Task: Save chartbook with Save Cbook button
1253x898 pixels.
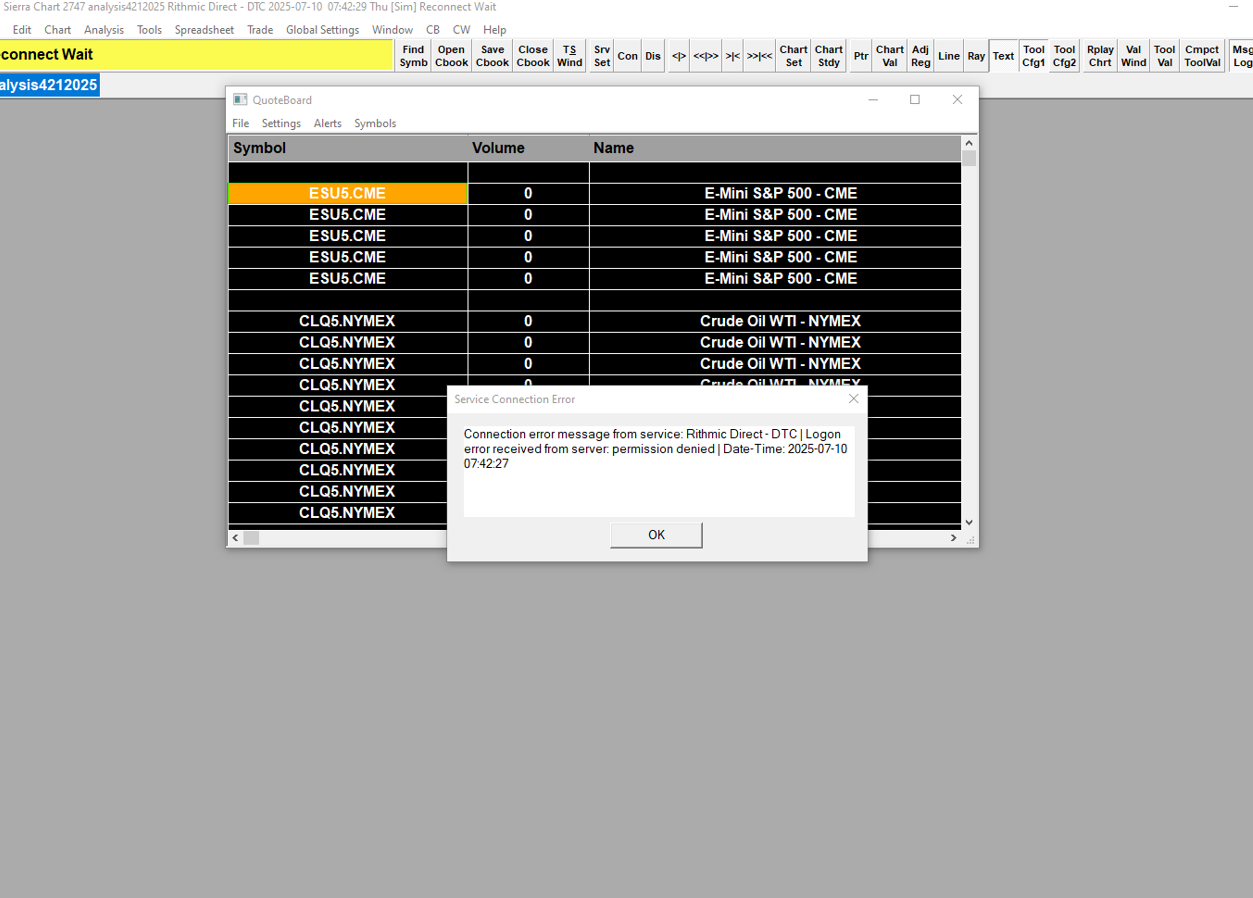Action: coord(492,56)
